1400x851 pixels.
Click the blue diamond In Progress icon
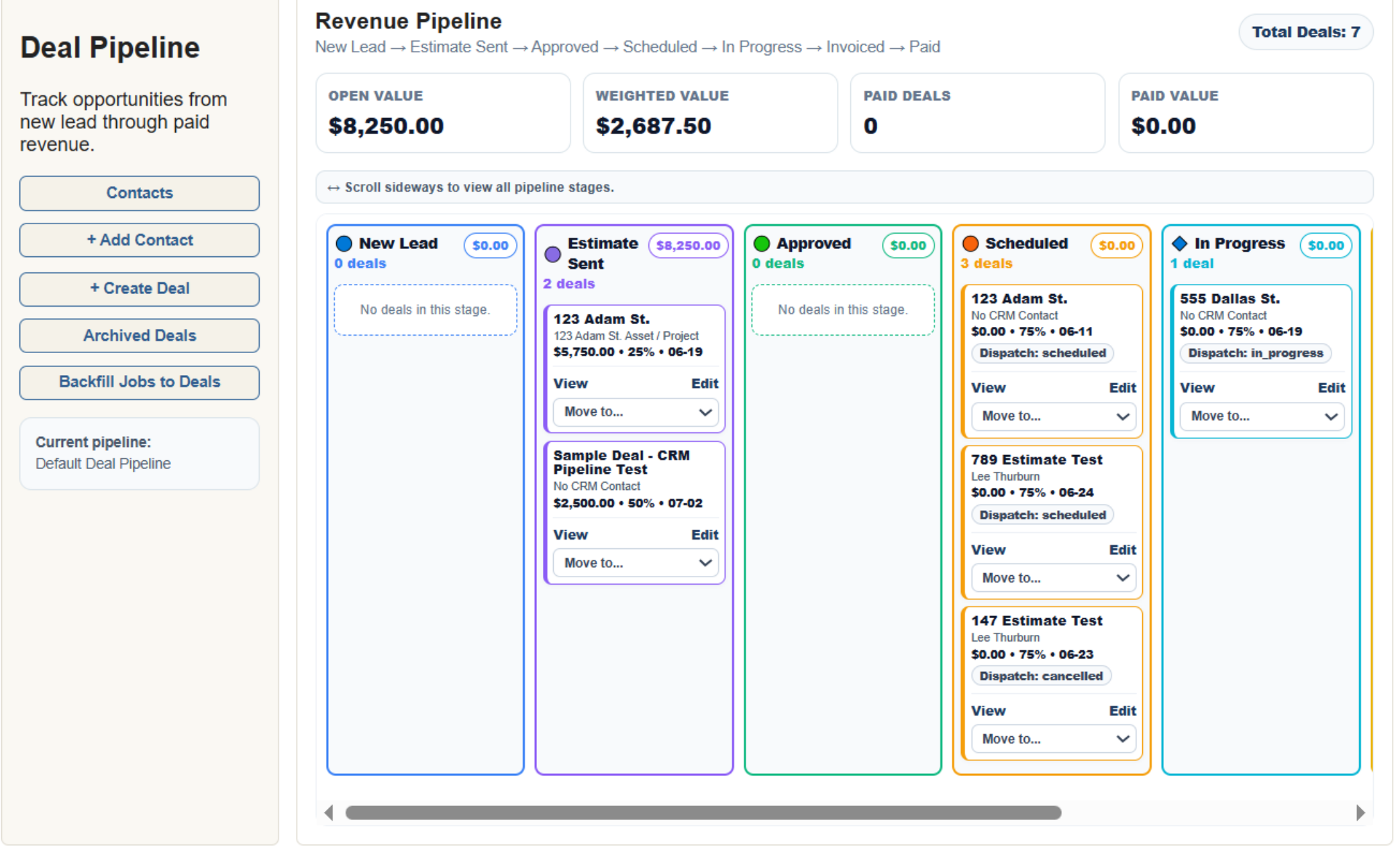tap(1179, 244)
